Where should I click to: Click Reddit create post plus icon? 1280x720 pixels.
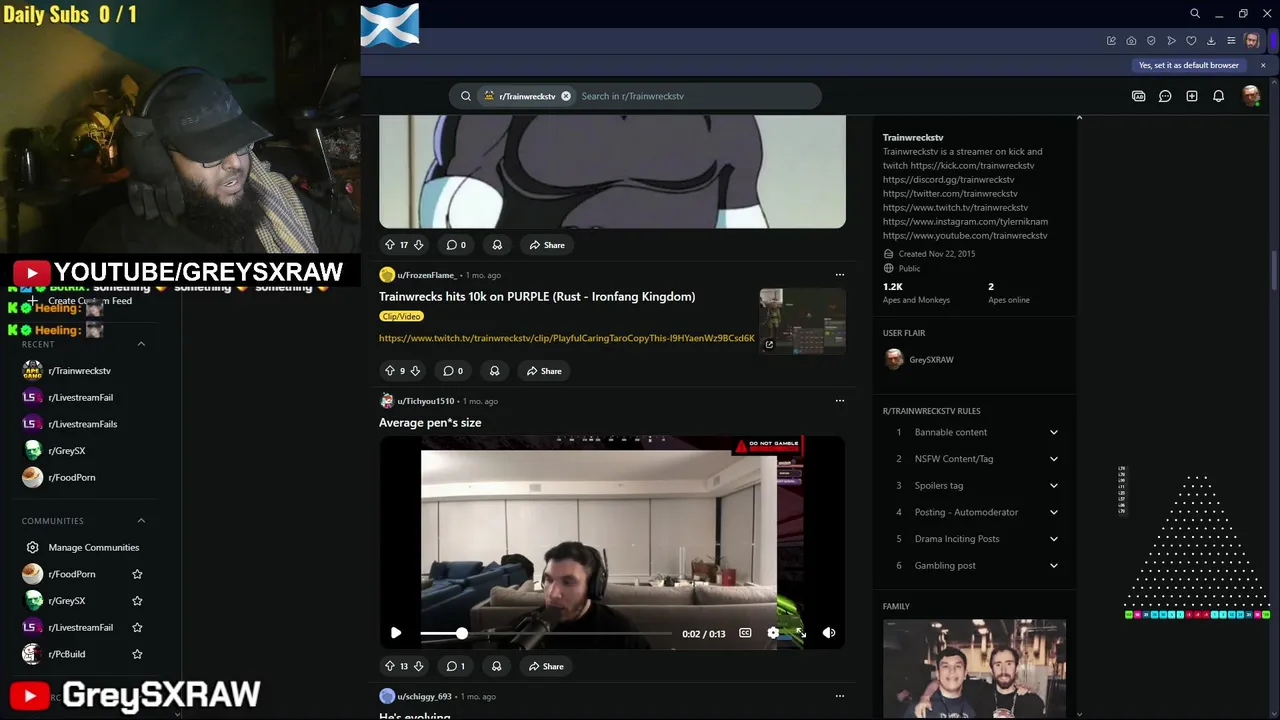(1192, 96)
